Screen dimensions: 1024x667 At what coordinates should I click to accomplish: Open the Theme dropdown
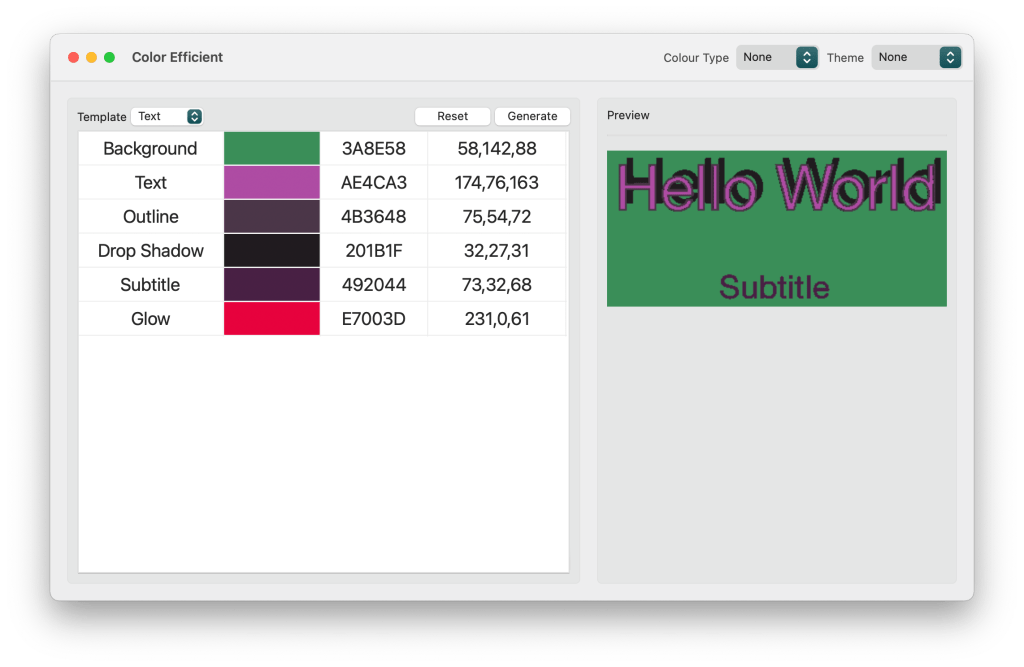pos(915,58)
